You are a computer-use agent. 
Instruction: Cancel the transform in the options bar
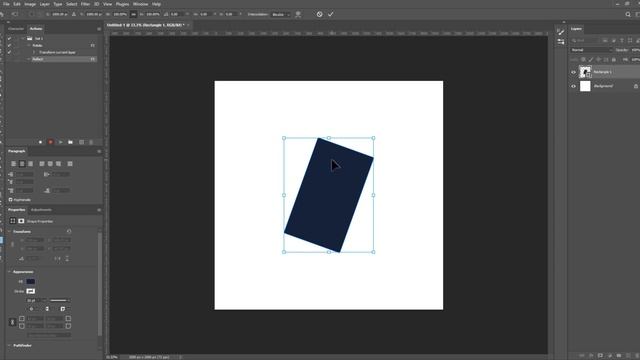319,14
